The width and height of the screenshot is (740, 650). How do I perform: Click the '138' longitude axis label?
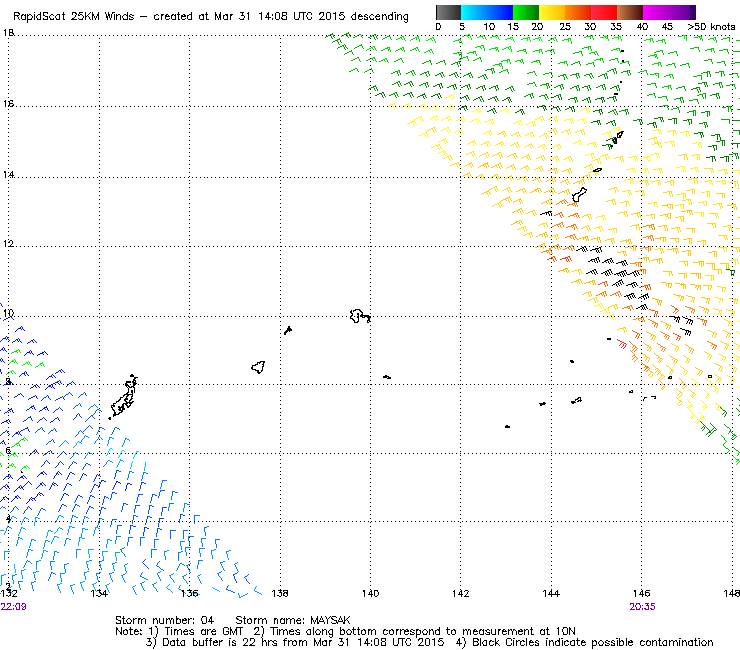pos(280,593)
